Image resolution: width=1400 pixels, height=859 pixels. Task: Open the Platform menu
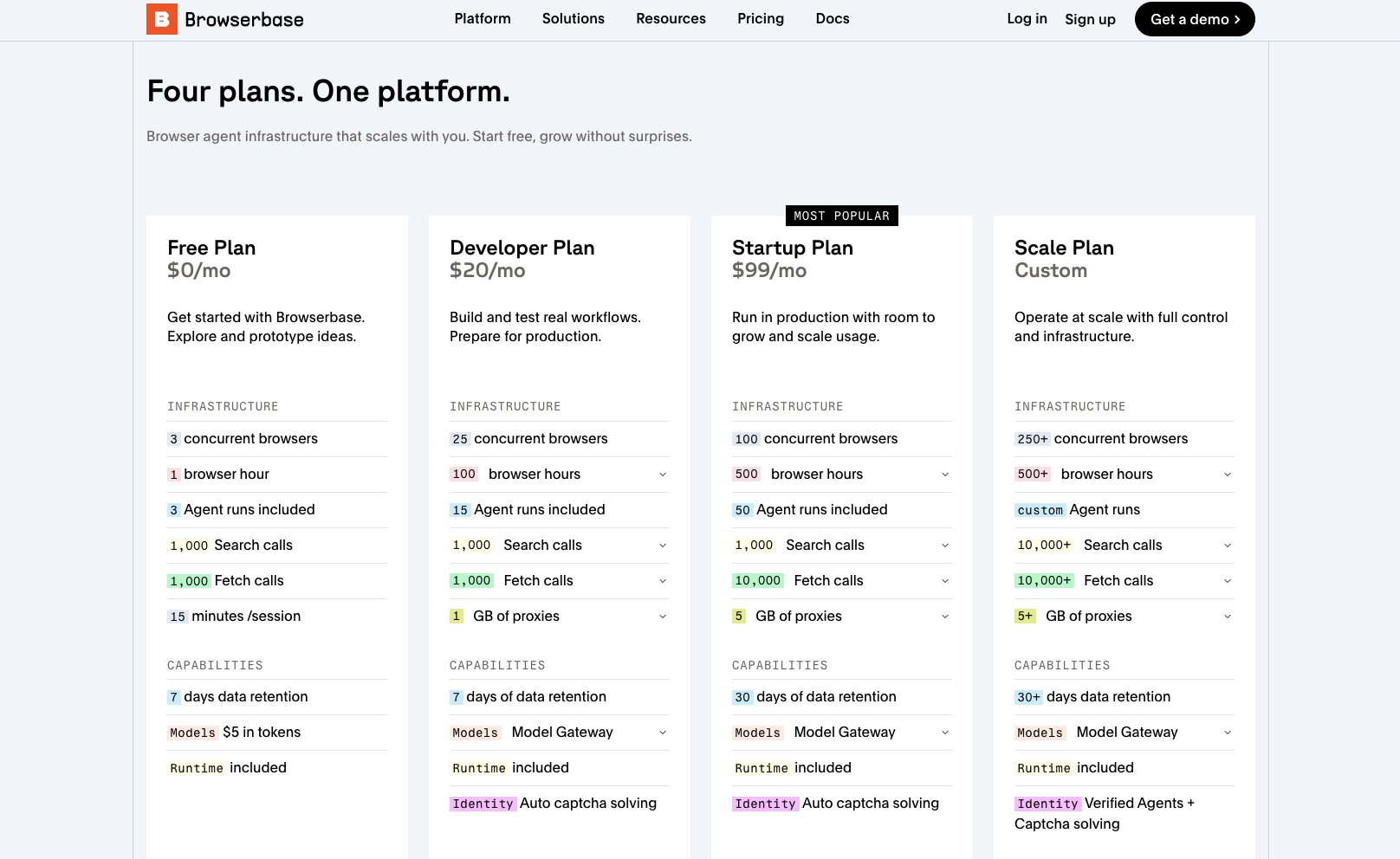[483, 18]
